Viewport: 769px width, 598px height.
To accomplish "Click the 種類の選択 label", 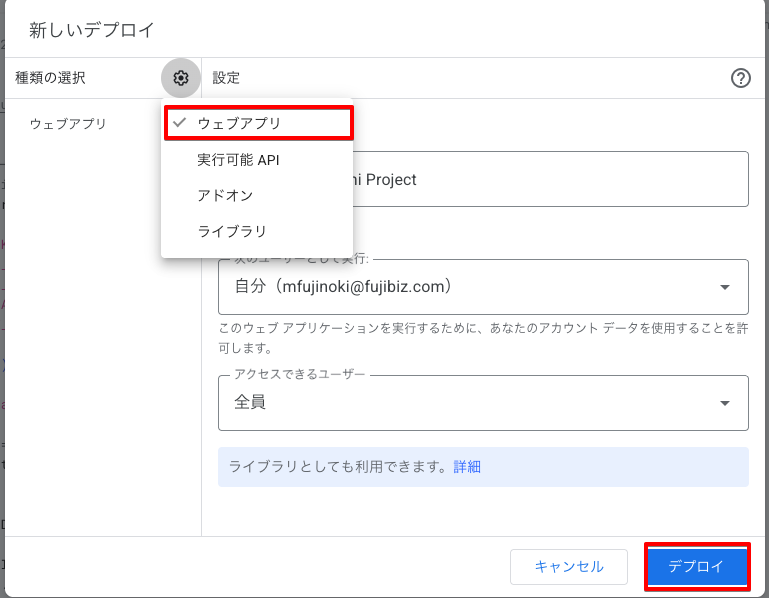I will 50,78.
